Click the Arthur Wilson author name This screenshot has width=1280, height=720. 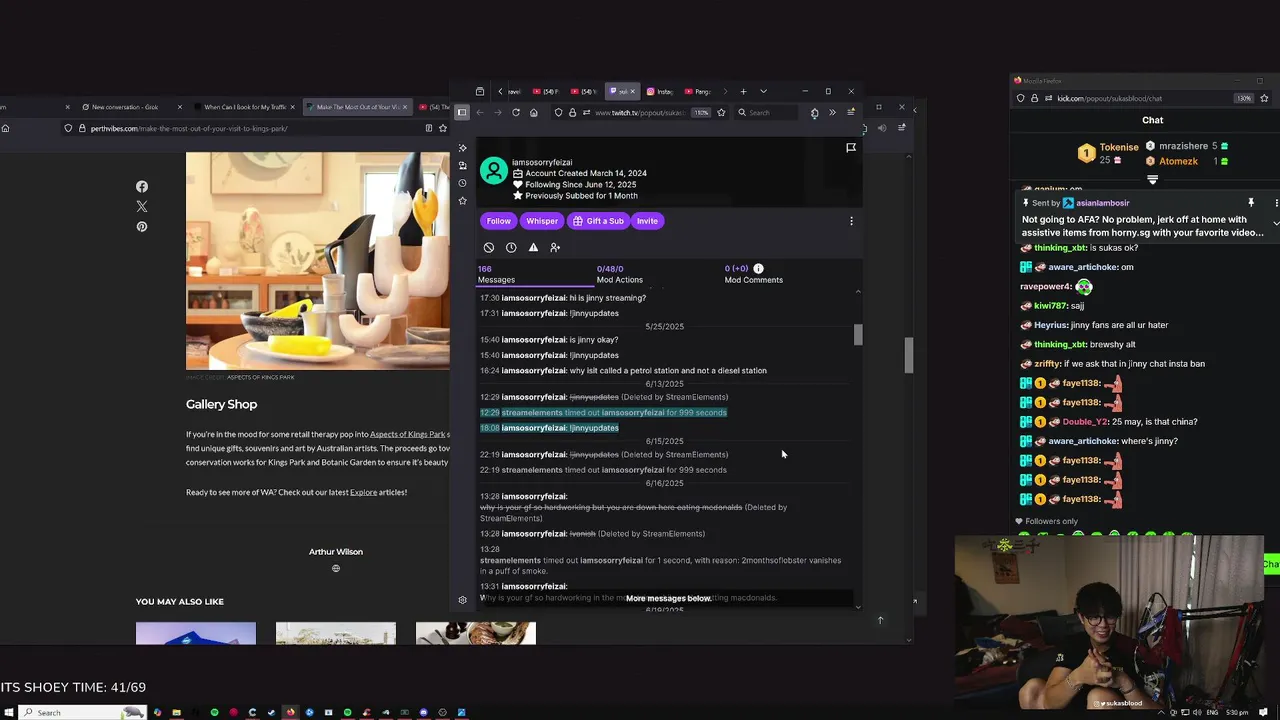[336, 552]
